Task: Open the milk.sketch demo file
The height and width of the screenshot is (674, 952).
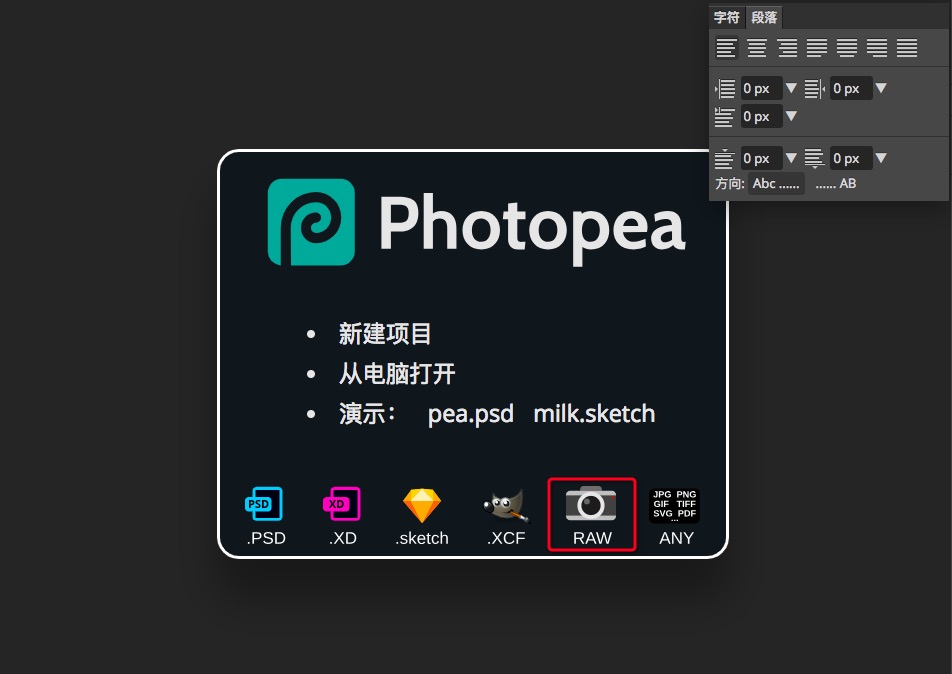Action: [x=594, y=414]
